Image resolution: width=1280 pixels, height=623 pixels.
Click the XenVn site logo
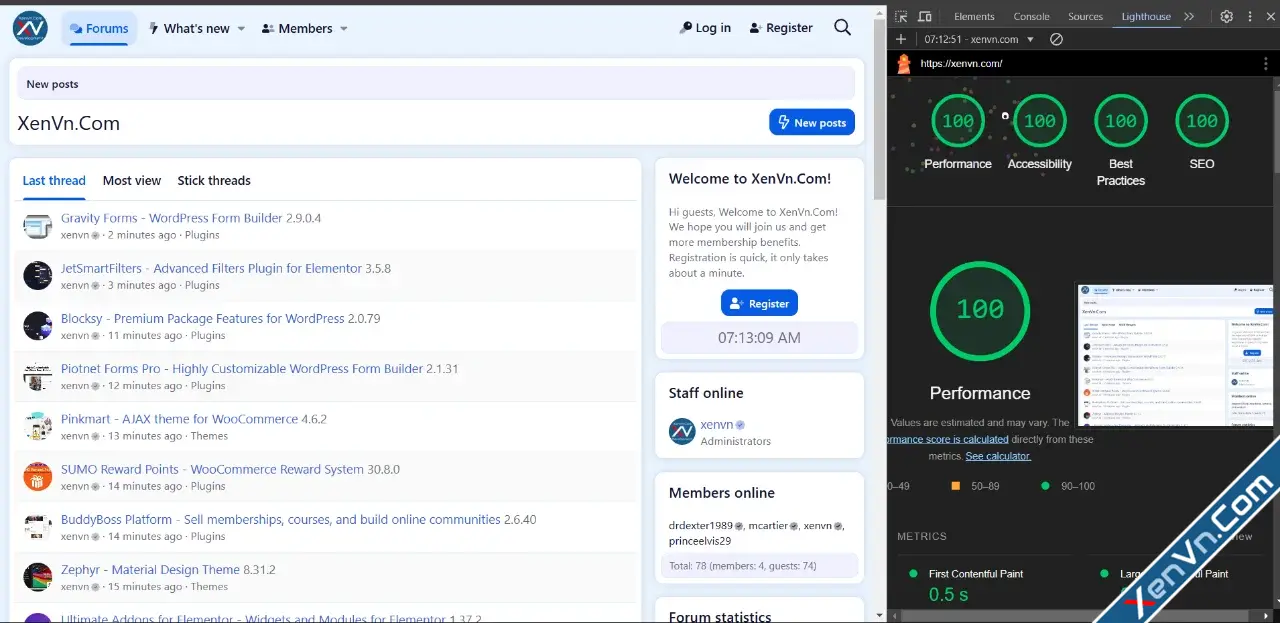(30, 28)
